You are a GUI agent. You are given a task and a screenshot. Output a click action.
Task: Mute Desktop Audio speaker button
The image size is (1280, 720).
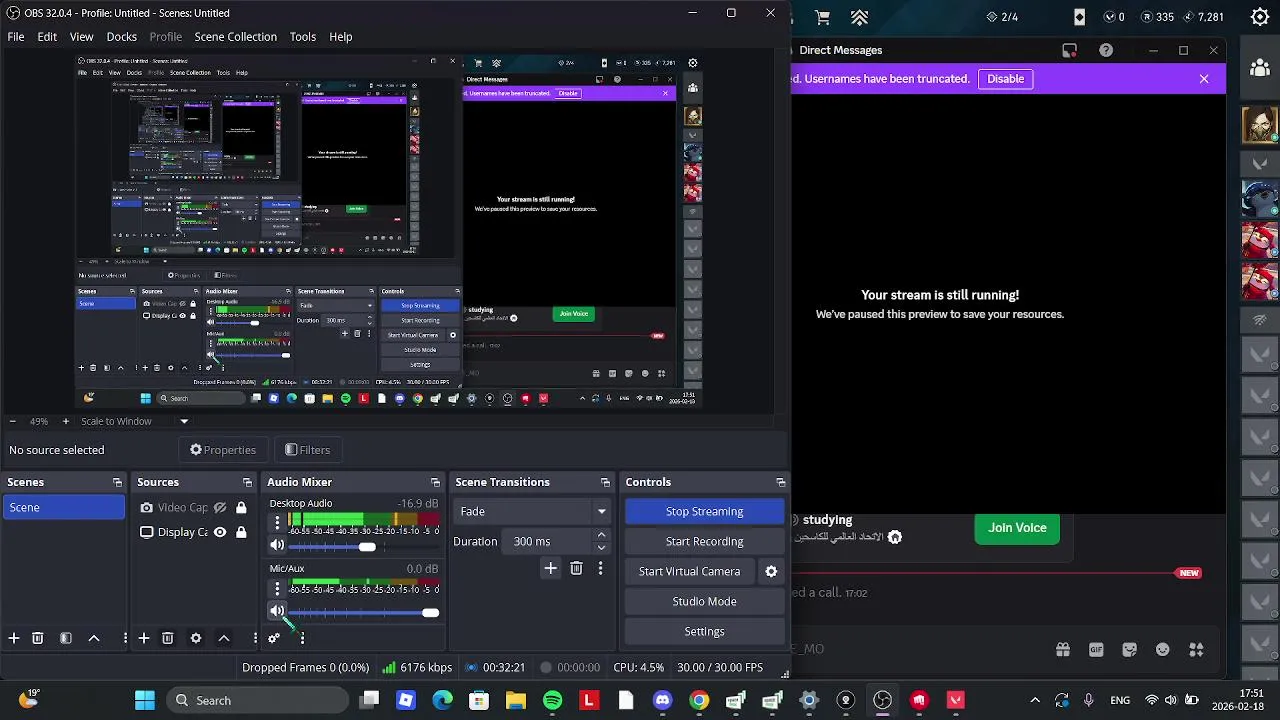277,545
